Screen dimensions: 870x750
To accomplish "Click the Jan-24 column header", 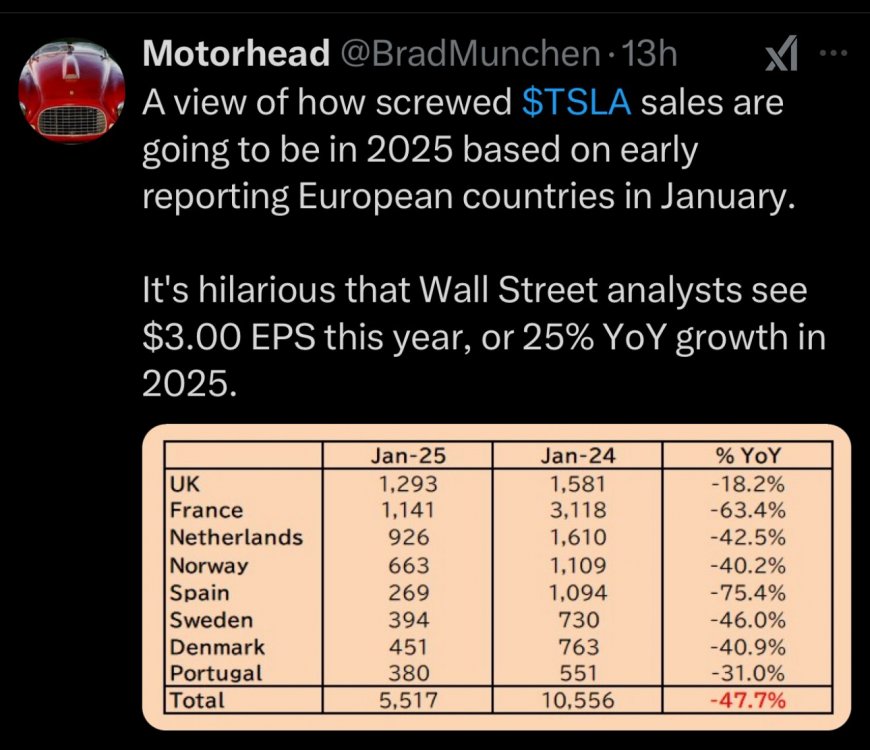I will click(577, 456).
